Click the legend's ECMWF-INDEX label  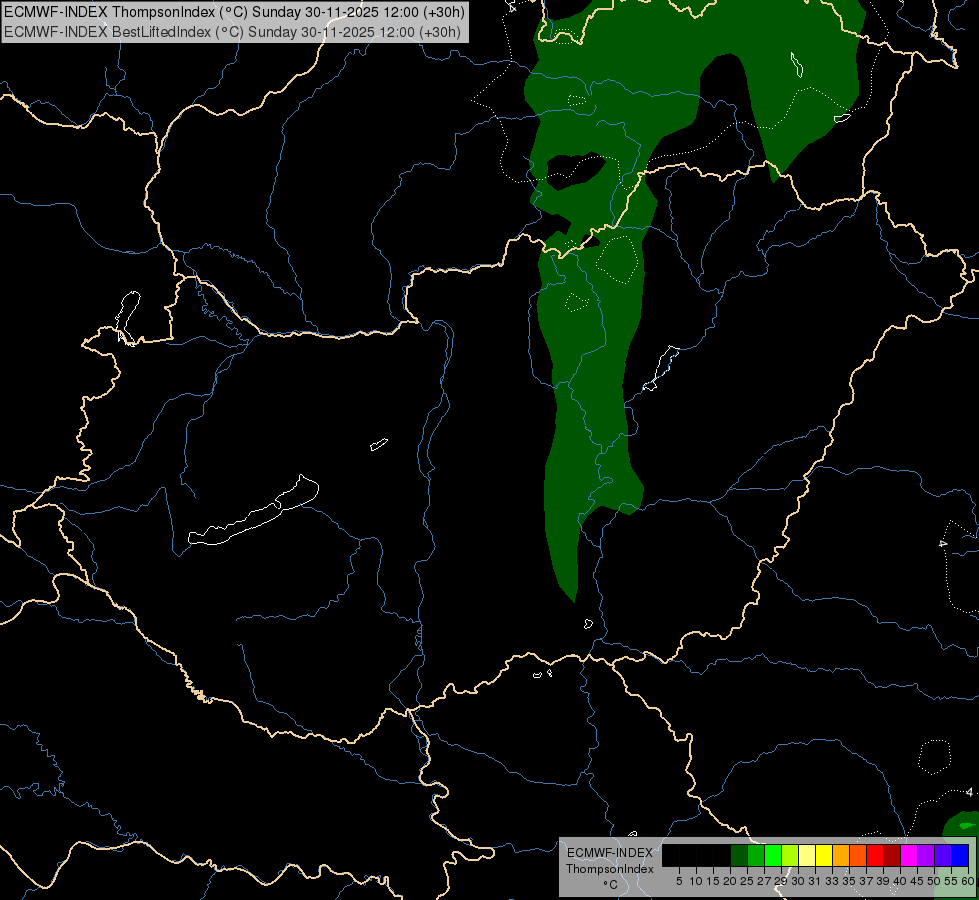coord(610,853)
